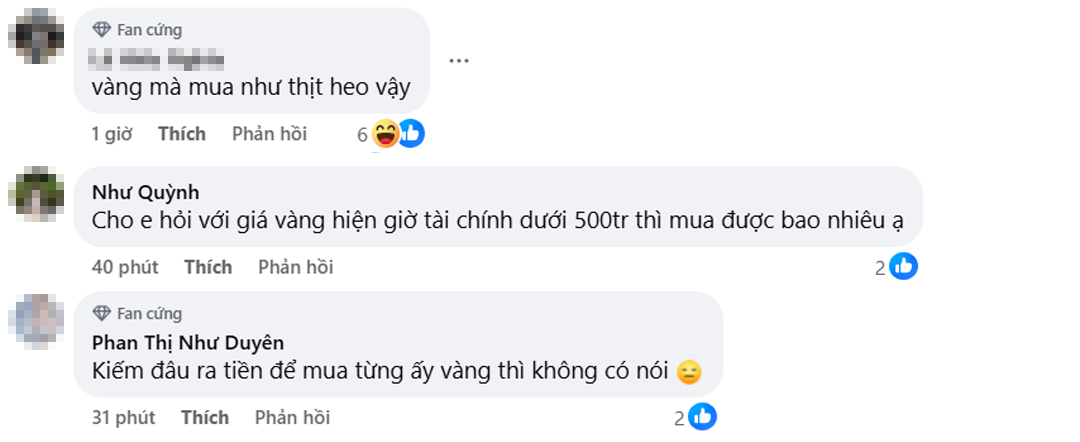Click the '40 phút' timestamp
1080x442 pixels.
(x=125, y=267)
